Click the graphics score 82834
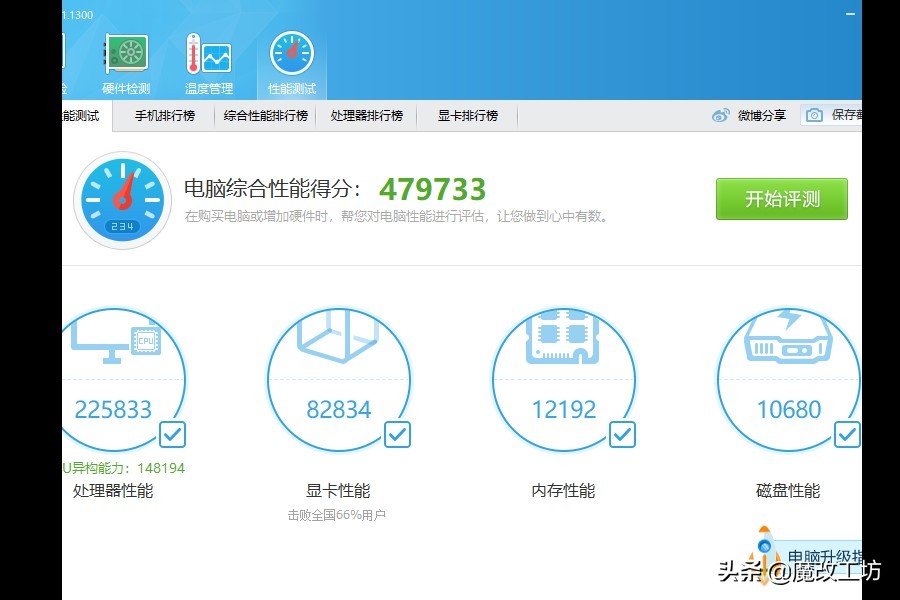 [x=339, y=409]
